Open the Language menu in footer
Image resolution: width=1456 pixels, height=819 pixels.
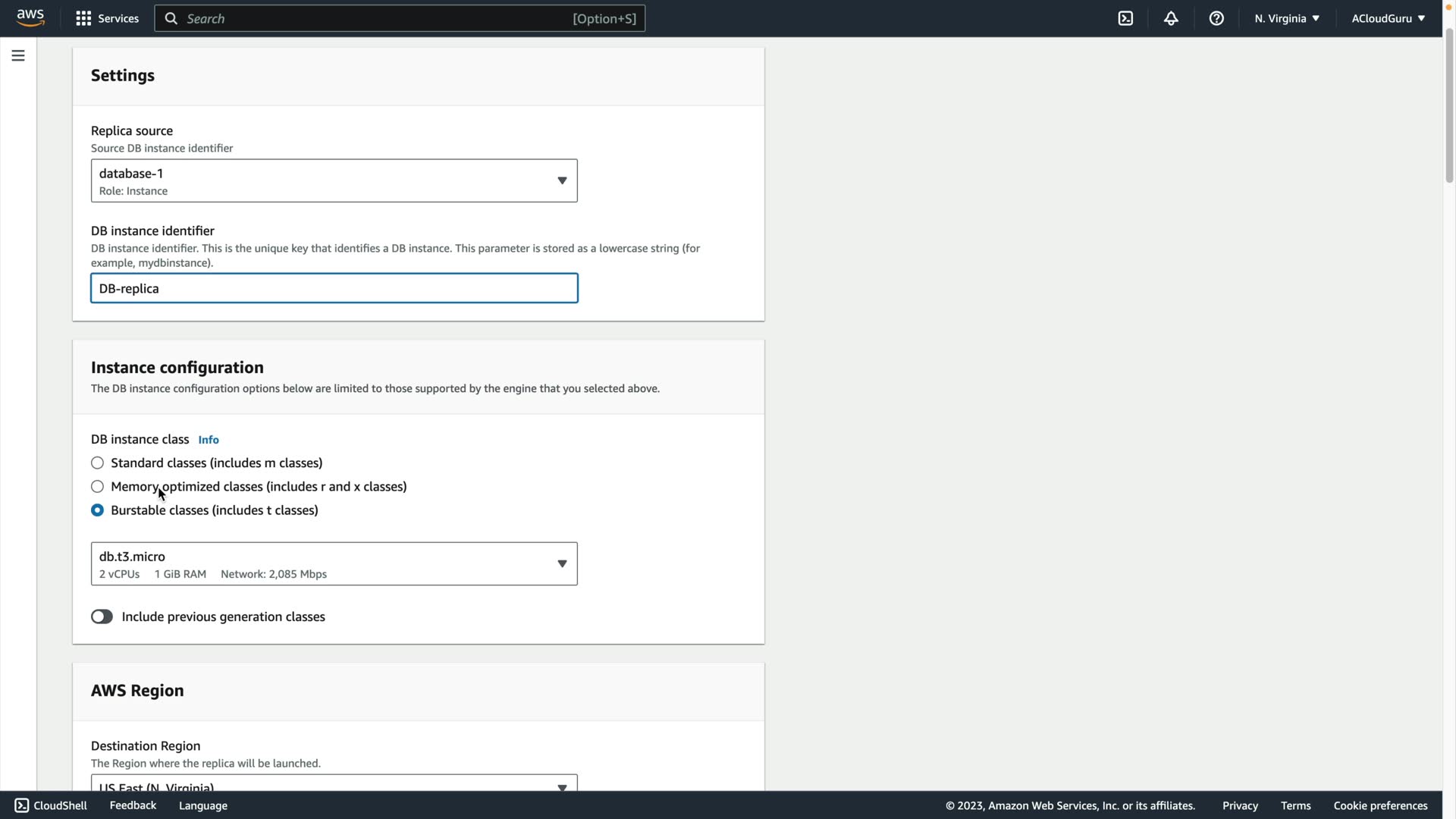pyautogui.click(x=202, y=805)
